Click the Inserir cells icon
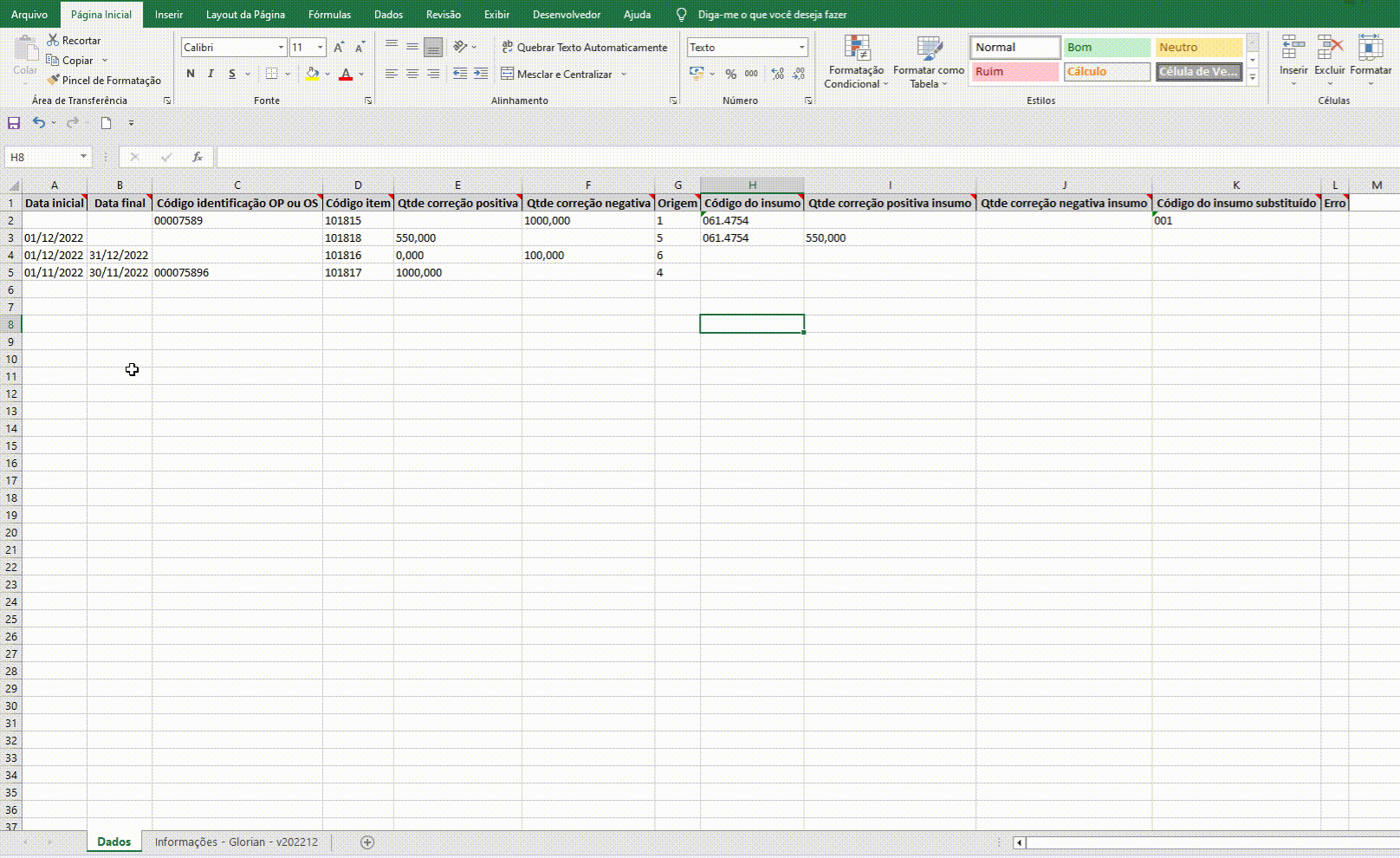Screen dimensions: 1400x858 (x=1293, y=59)
